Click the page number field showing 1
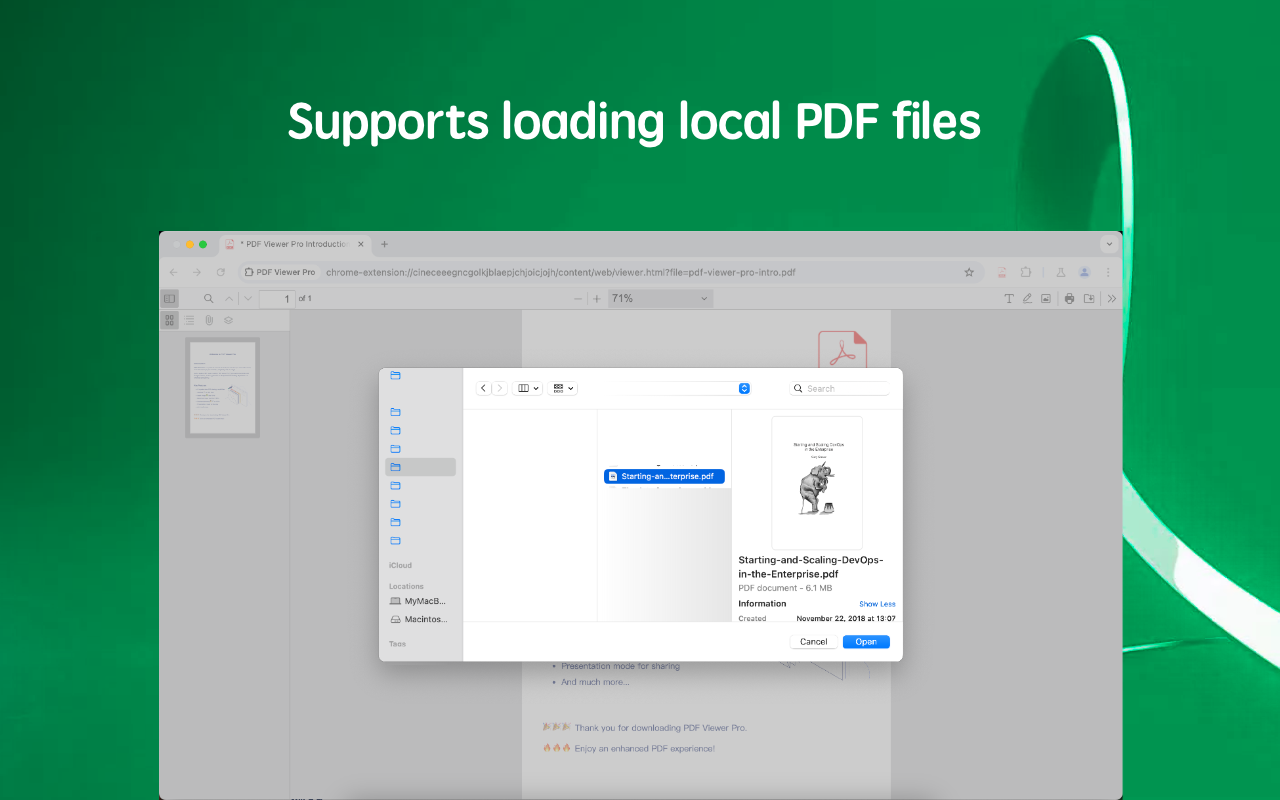1280x800 pixels. pyautogui.click(x=277, y=298)
